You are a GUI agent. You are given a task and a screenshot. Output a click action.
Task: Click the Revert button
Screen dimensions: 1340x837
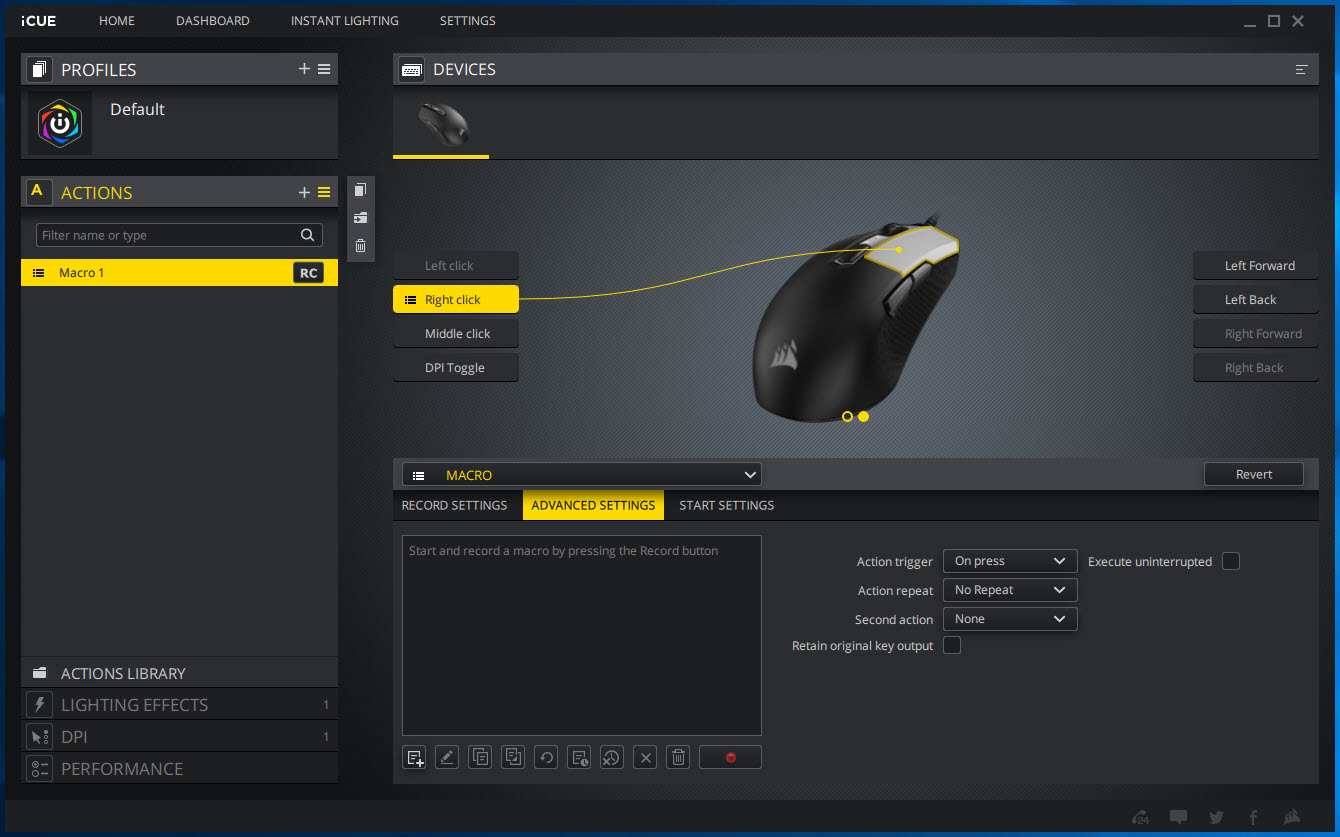coord(1254,475)
